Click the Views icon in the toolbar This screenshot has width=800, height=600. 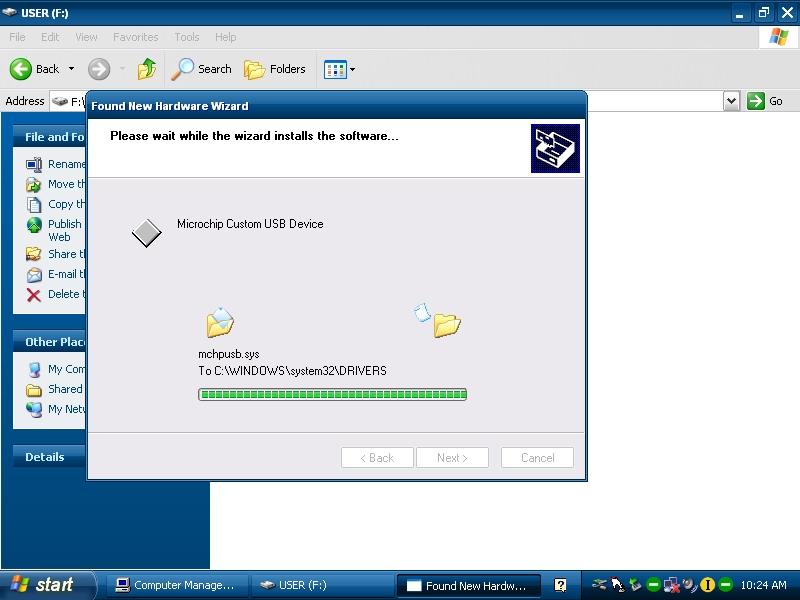coord(335,69)
